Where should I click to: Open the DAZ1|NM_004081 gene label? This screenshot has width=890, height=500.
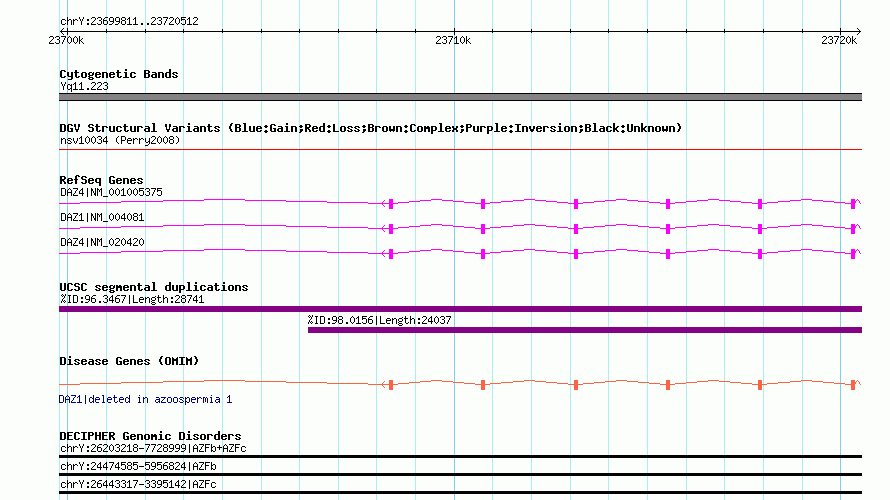(102, 217)
